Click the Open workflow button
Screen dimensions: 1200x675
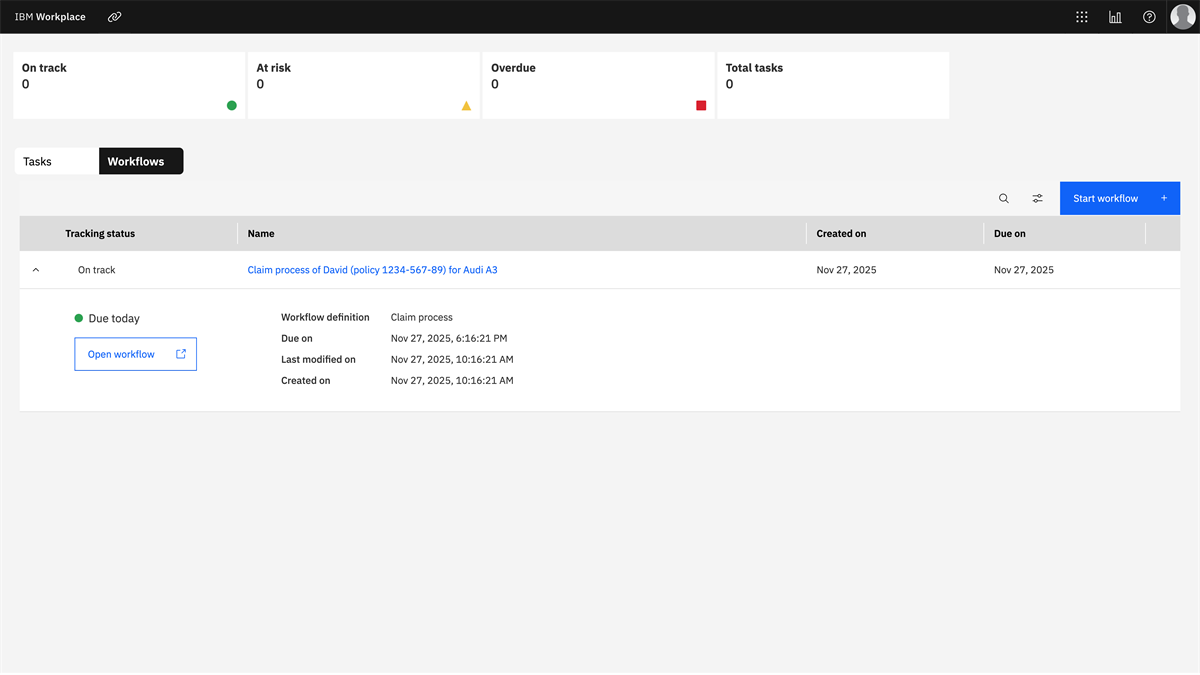135,354
